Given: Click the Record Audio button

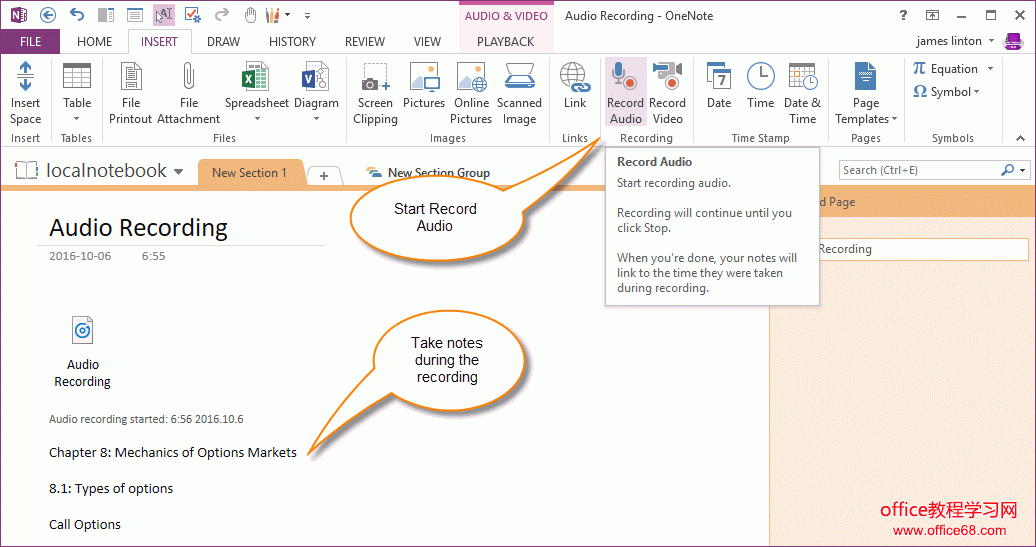Looking at the screenshot, I should click(x=625, y=93).
